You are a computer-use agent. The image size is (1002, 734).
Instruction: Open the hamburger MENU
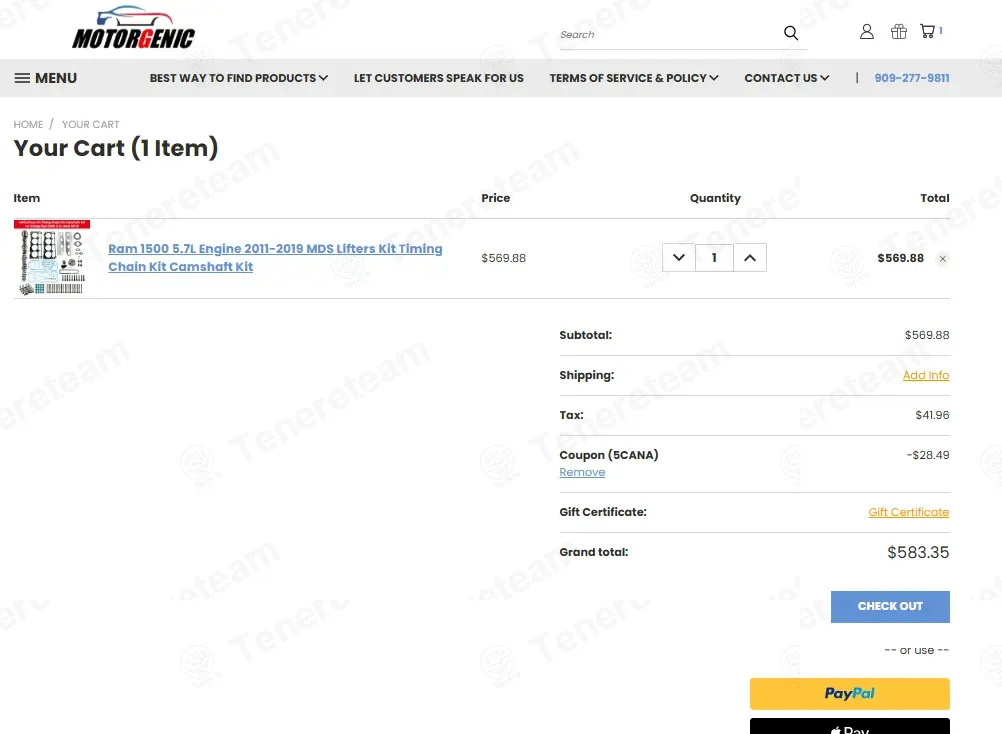(45, 78)
